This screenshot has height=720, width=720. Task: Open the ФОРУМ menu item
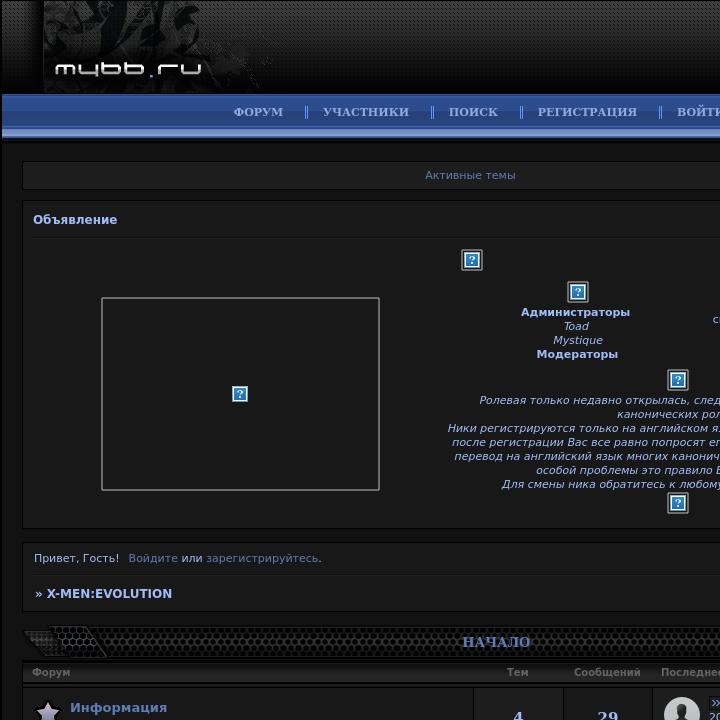pyautogui.click(x=258, y=112)
